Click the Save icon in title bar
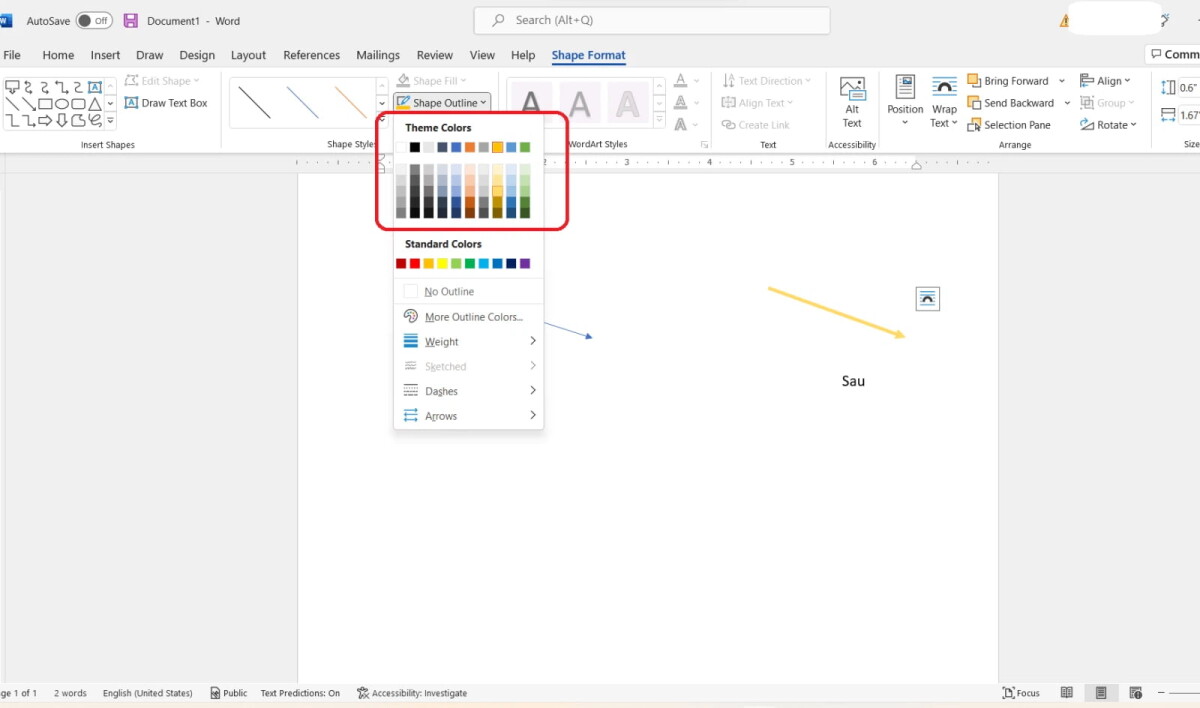Viewport: 1200px width, 708px height. (130, 21)
